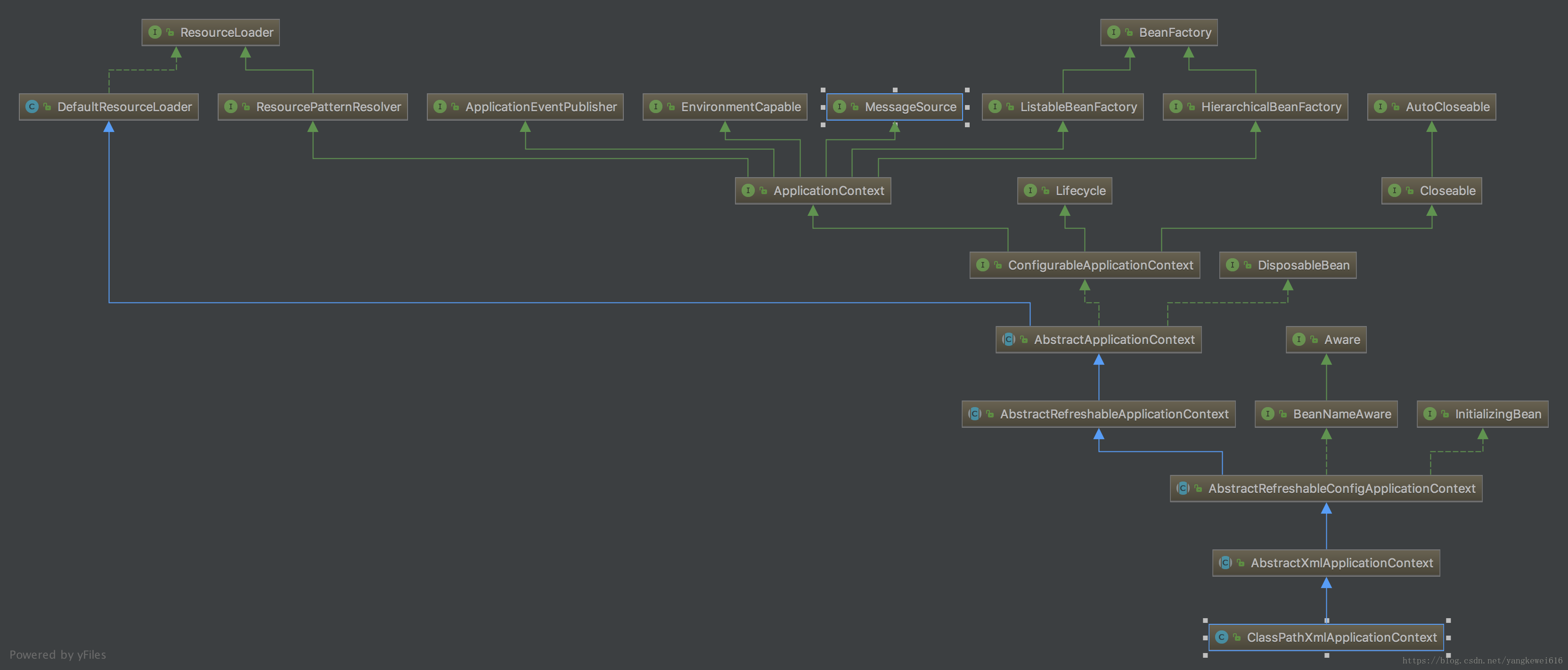1568x670 pixels.
Task: Select the ConfigurableApplicationContext label
Action: pos(1101,265)
